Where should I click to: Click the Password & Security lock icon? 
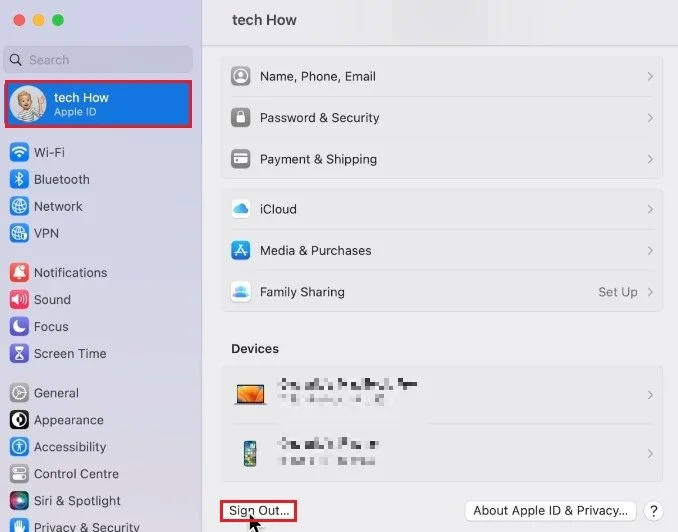[x=240, y=118]
